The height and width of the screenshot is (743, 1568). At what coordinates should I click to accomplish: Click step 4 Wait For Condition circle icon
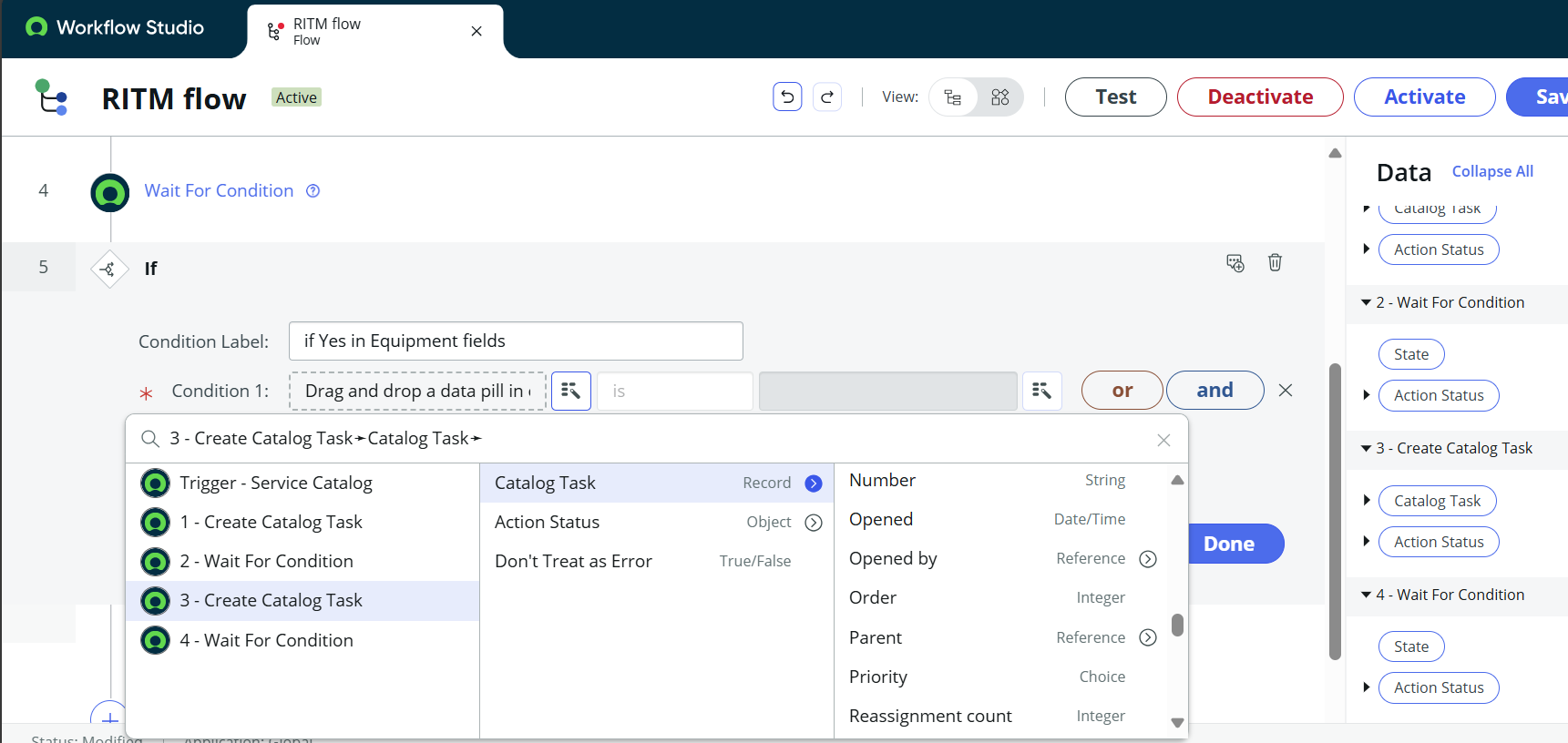point(110,193)
